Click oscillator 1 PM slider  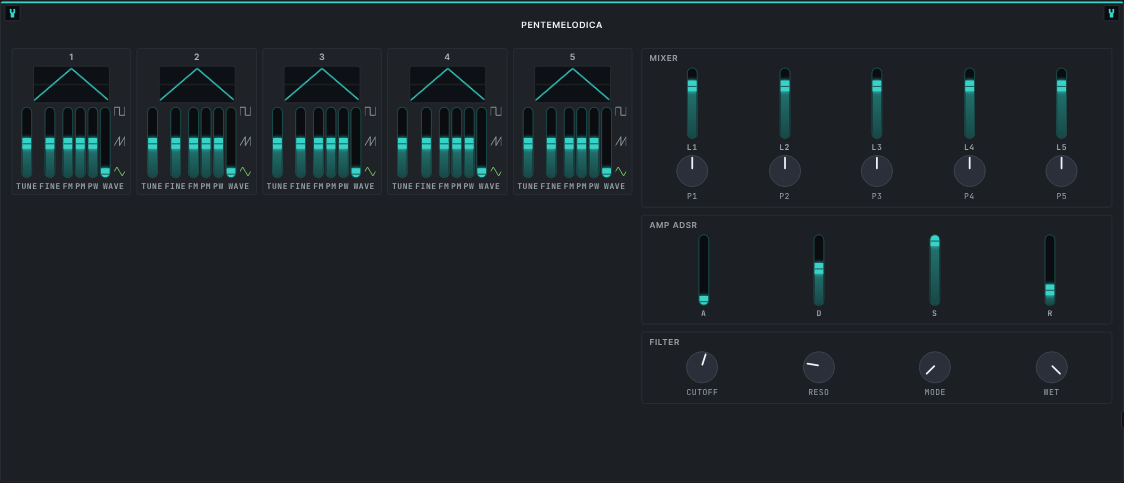tap(80, 143)
